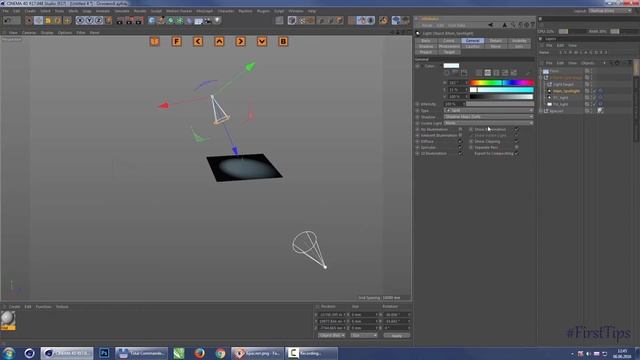The height and width of the screenshot is (360, 640).
Task: Click the spline pen icon
Action: 161,20
